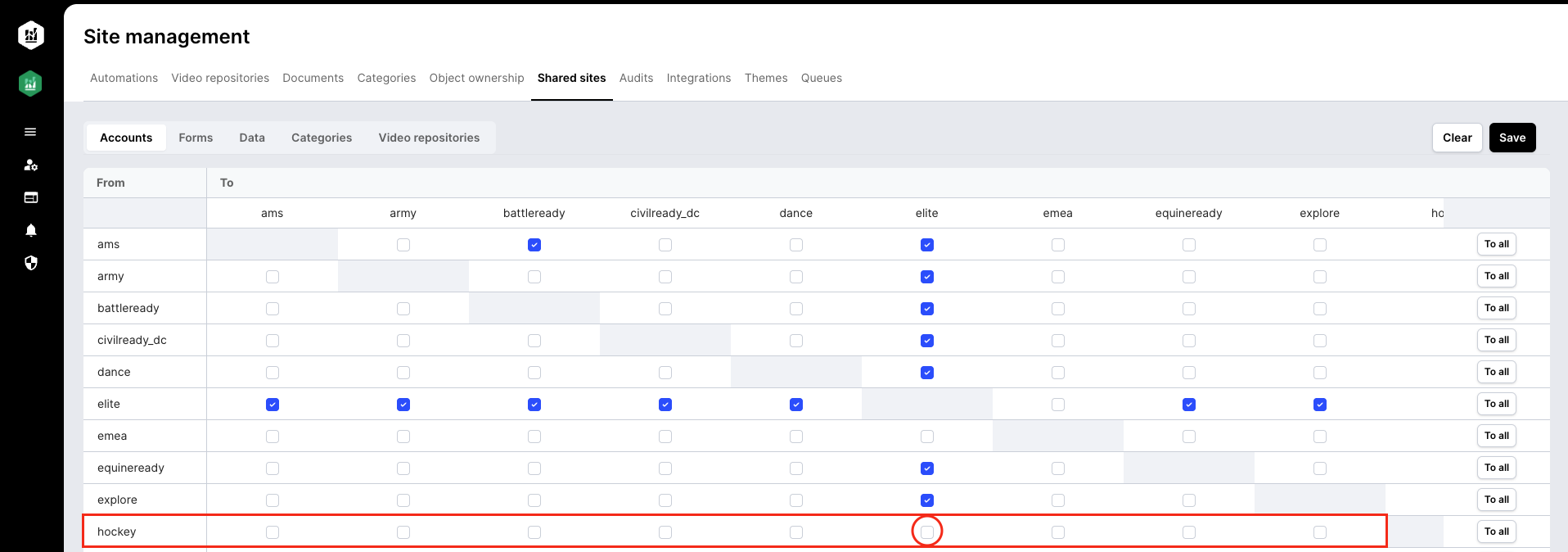Image resolution: width=1568 pixels, height=552 pixels.
Task: Check ams to army checkbox
Action: 403,245
